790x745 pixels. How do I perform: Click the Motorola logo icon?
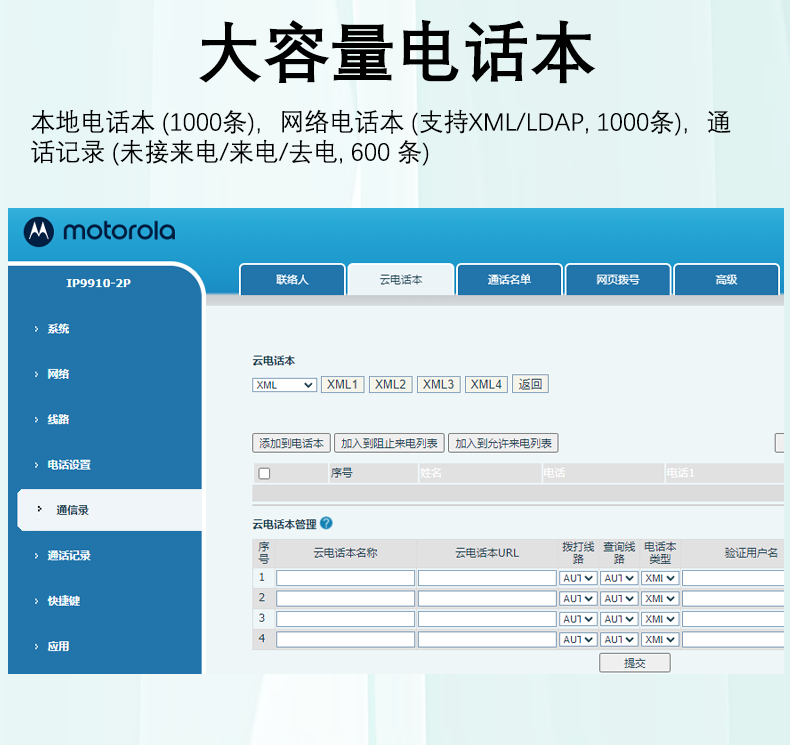40,232
